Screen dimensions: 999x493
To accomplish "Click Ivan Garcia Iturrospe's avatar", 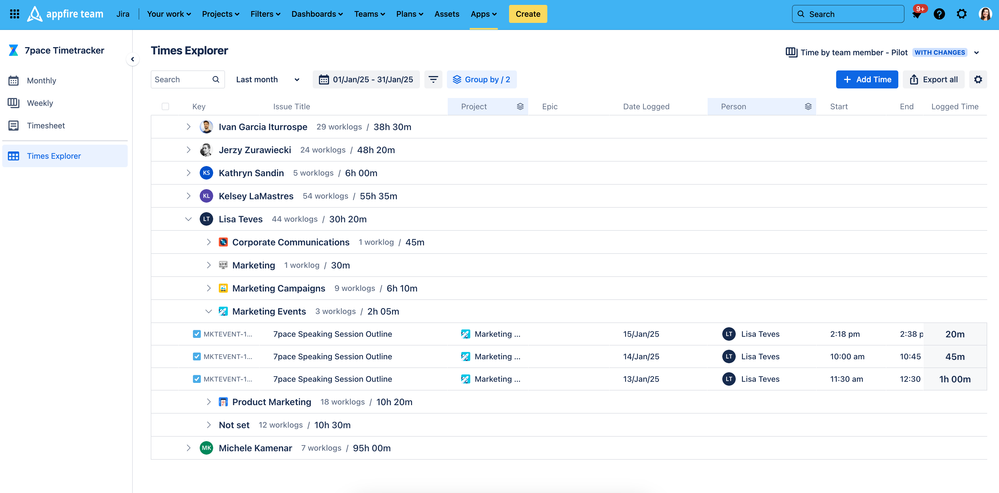I will pyautogui.click(x=206, y=127).
